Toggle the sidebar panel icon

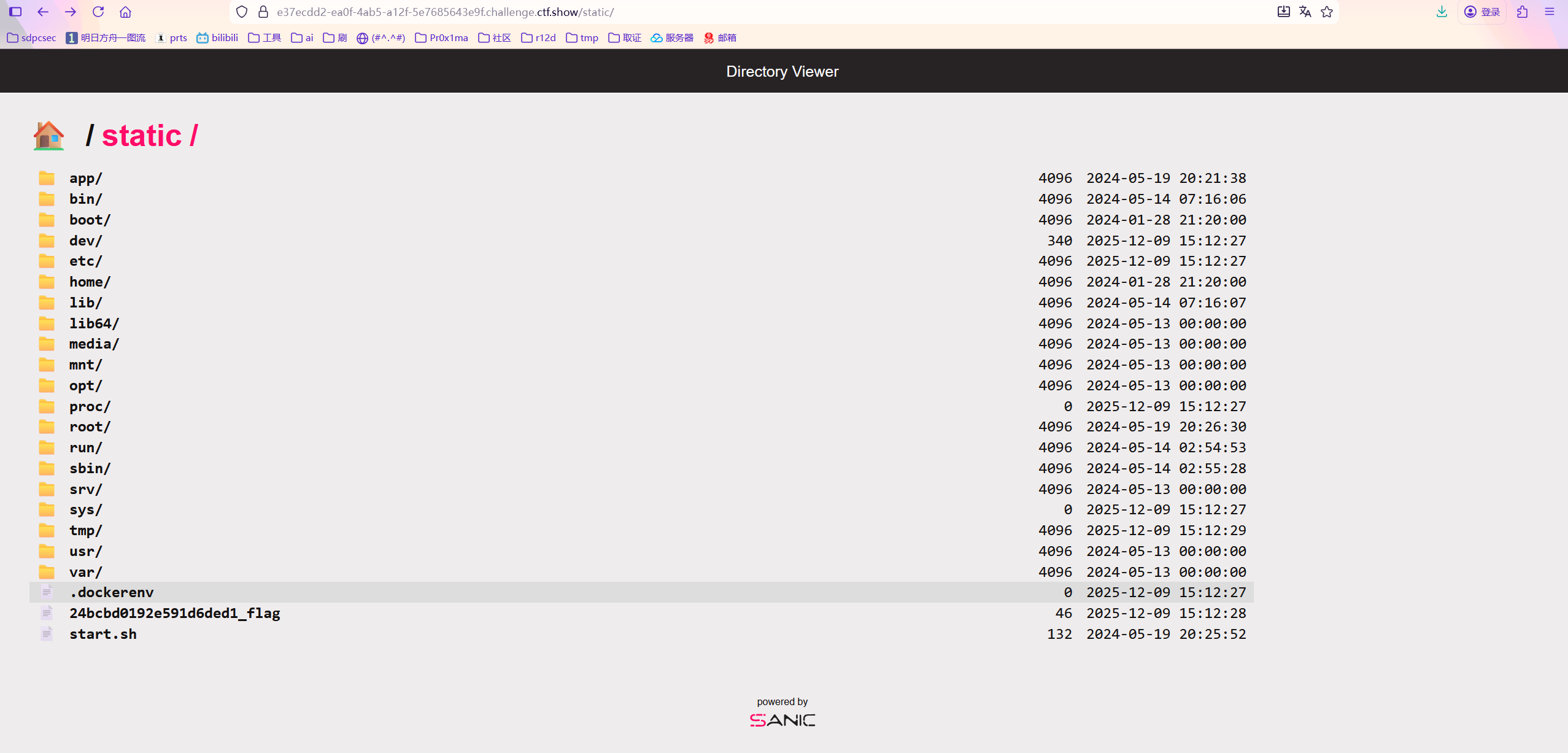15,12
